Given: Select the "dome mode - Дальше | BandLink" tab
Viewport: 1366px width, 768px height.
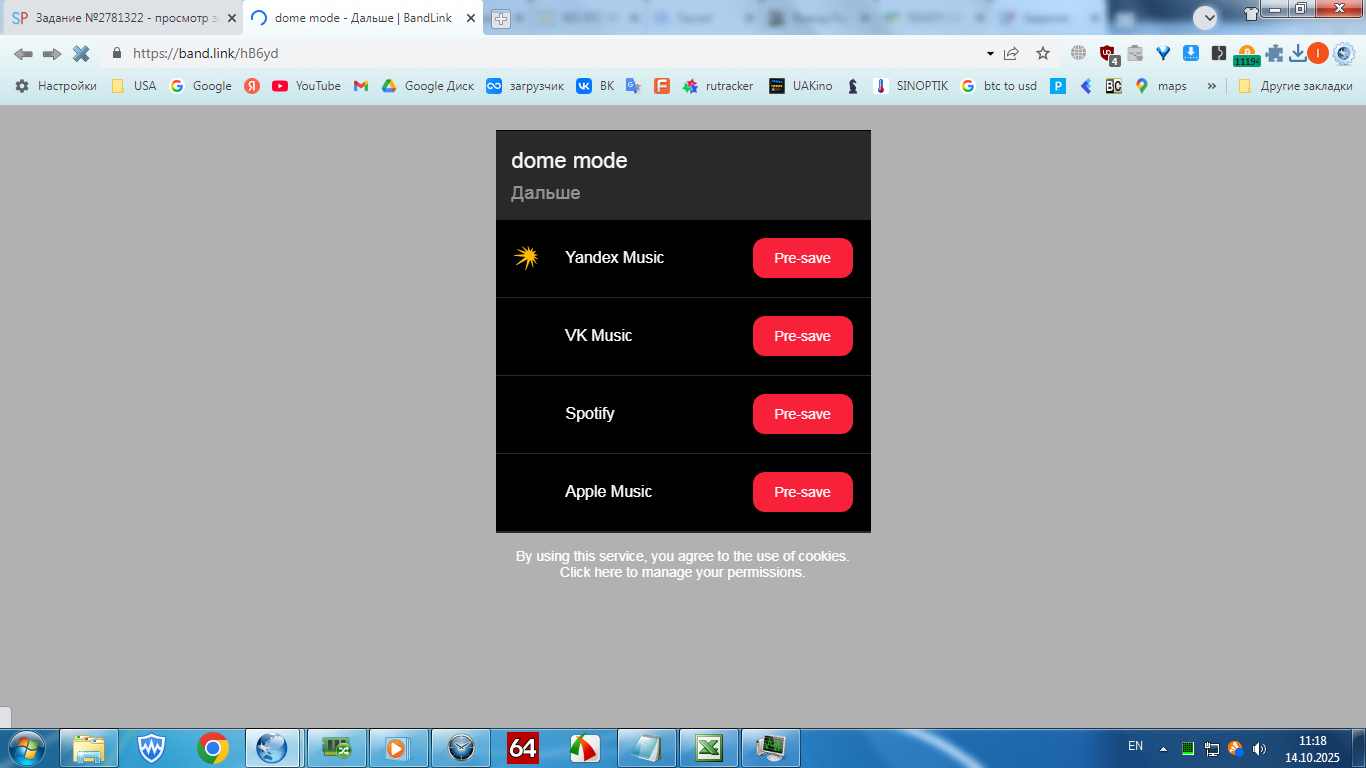Looking at the screenshot, I should point(363,18).
